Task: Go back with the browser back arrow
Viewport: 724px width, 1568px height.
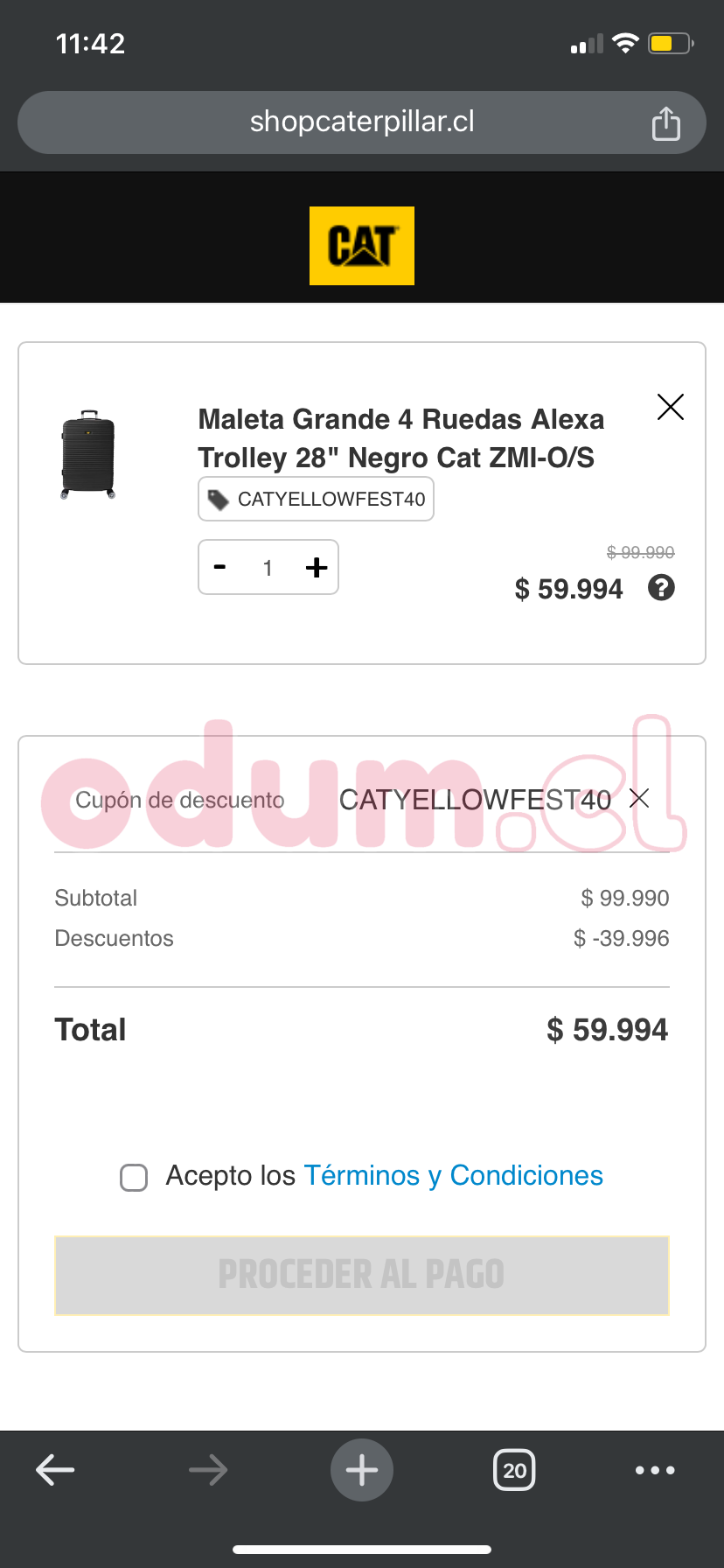Action: [x=55, y=1470]
